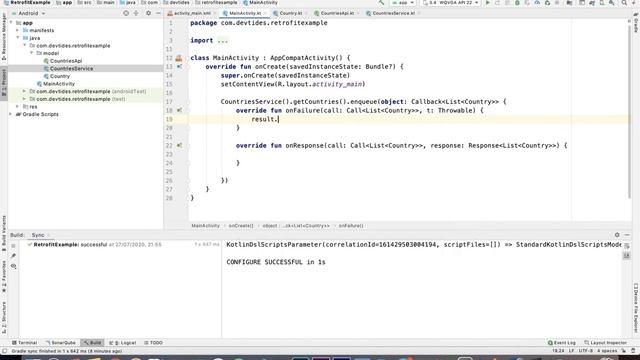Screen dimensions: 640x360
Task: Select RetrofitExample successful build entry
Action: 94,244
